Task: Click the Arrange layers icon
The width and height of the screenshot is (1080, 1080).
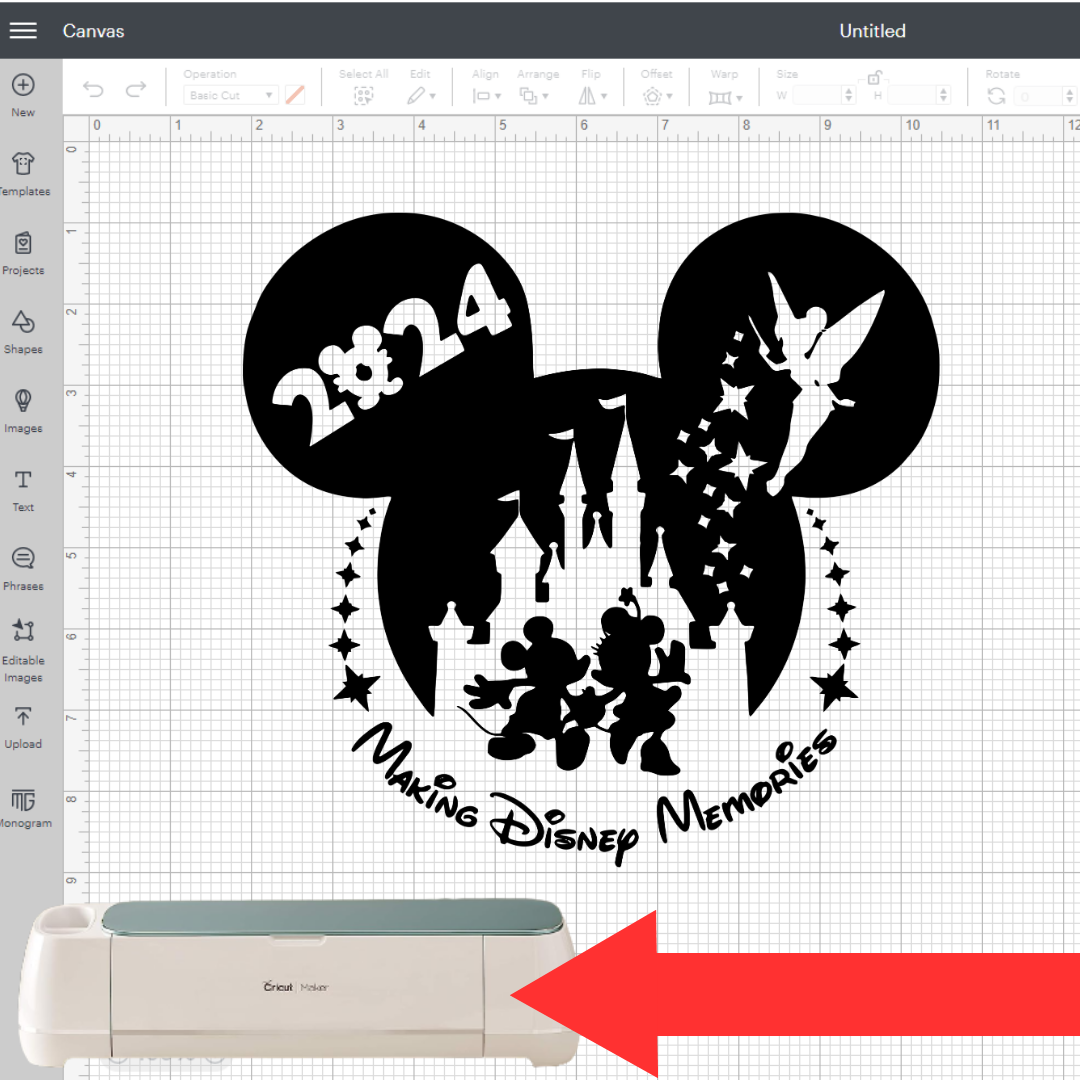Action: point(528,96)
